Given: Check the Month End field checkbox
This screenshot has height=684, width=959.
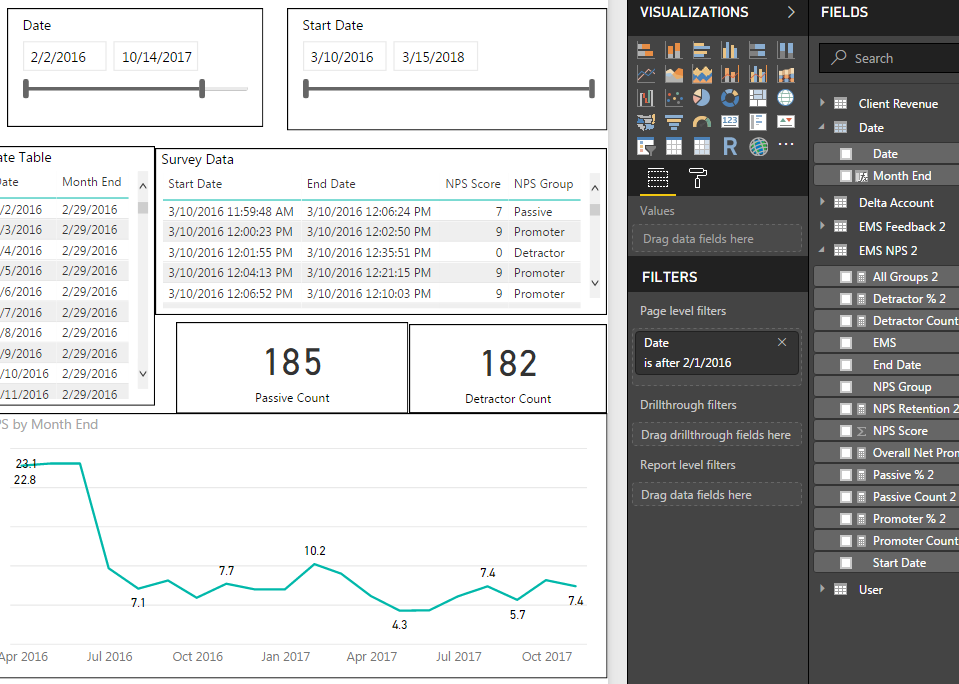Looking at the screenshot, I should [846, 176].
